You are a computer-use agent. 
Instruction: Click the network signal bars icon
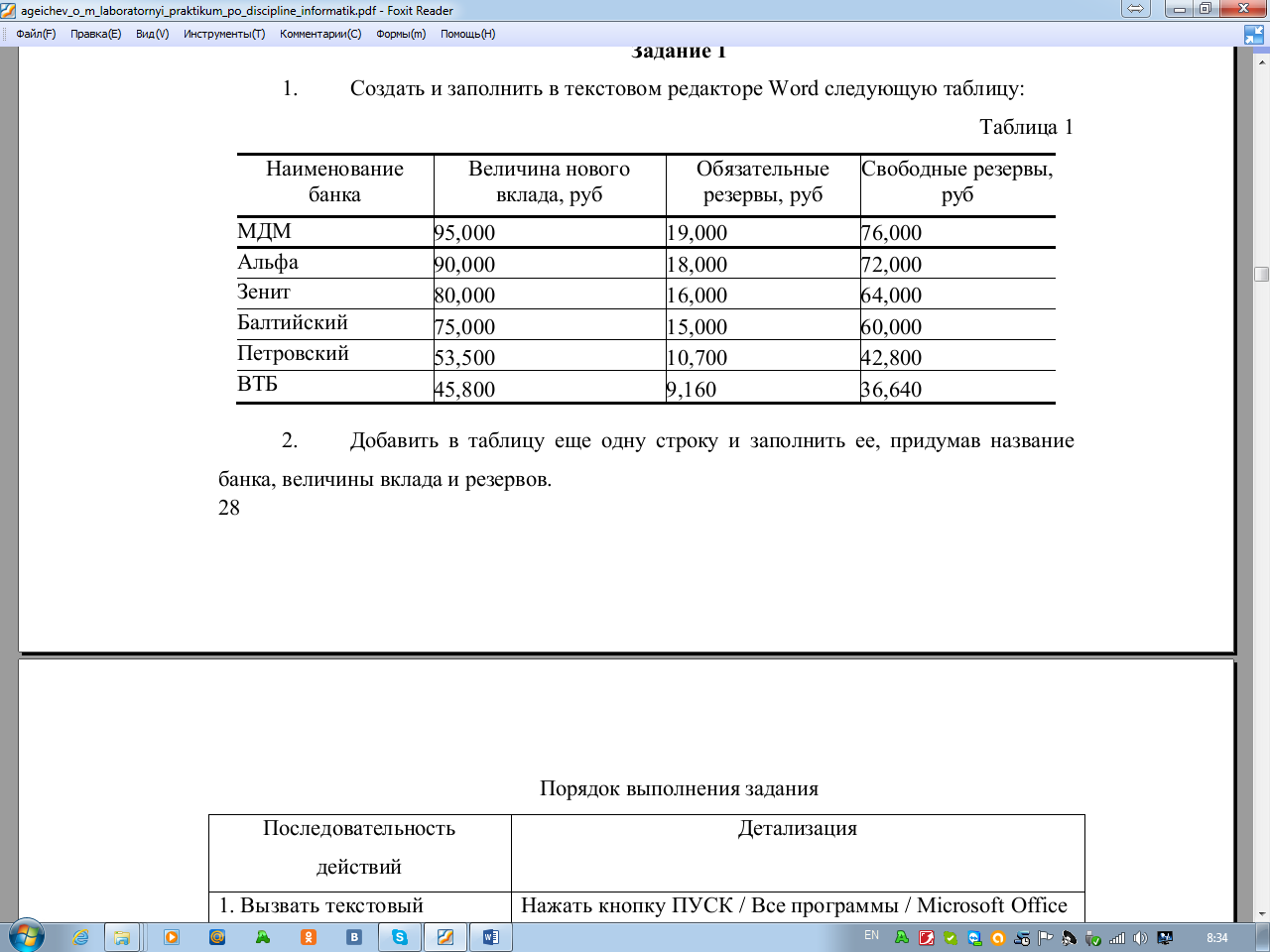tap(1117, 937)
